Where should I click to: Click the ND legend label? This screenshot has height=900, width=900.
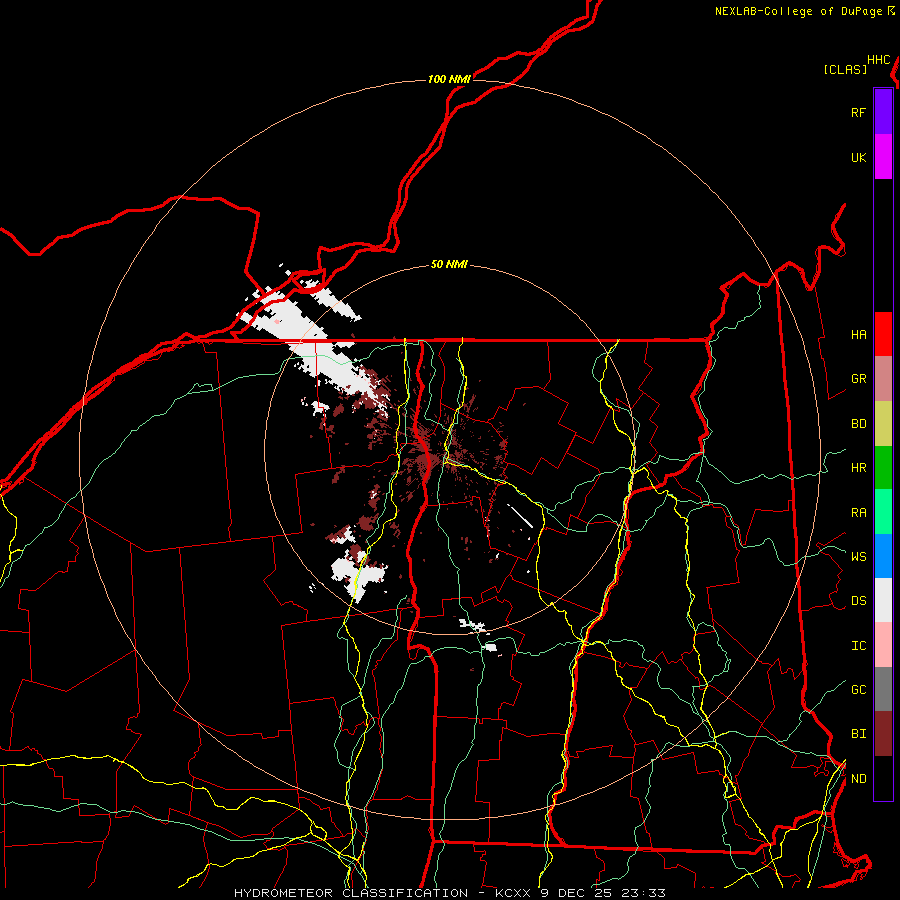(x=858, y=778)
